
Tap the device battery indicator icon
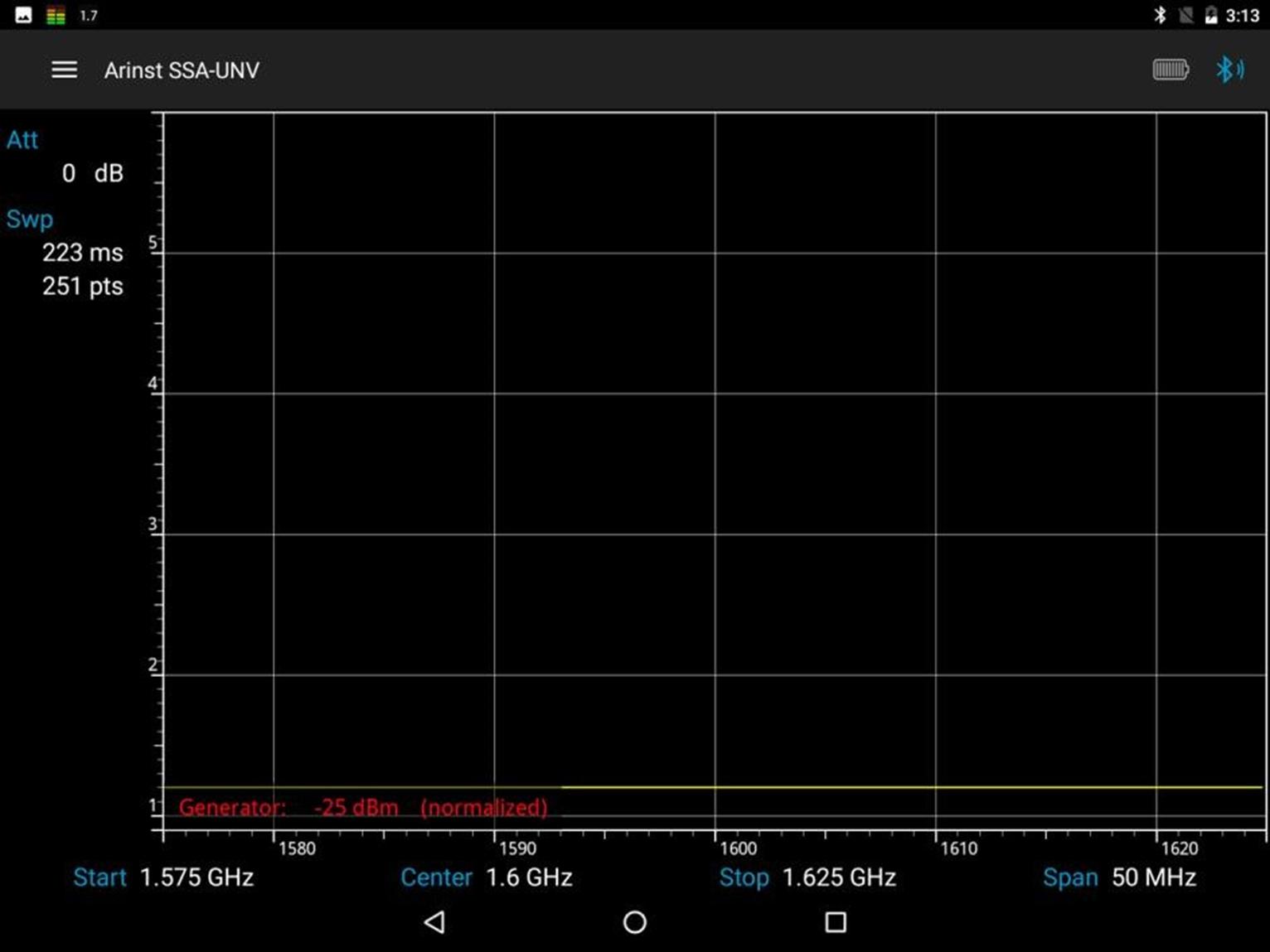(x=1170, y=70)
